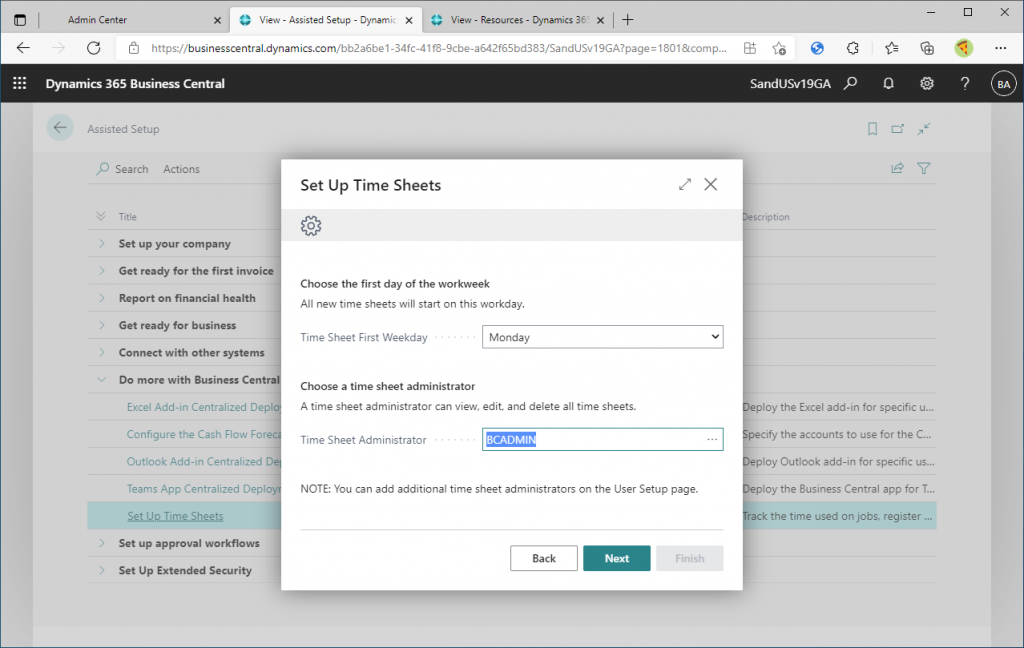
Task: Open Set Up Time Sheets link
Action: 175,516
